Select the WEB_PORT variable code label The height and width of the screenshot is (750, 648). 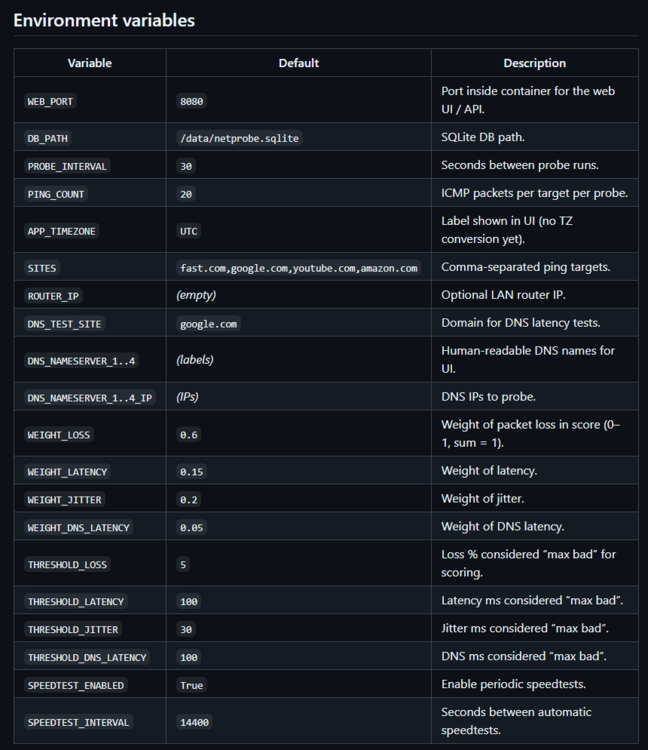pyautogui.click(x=50, y=101)
